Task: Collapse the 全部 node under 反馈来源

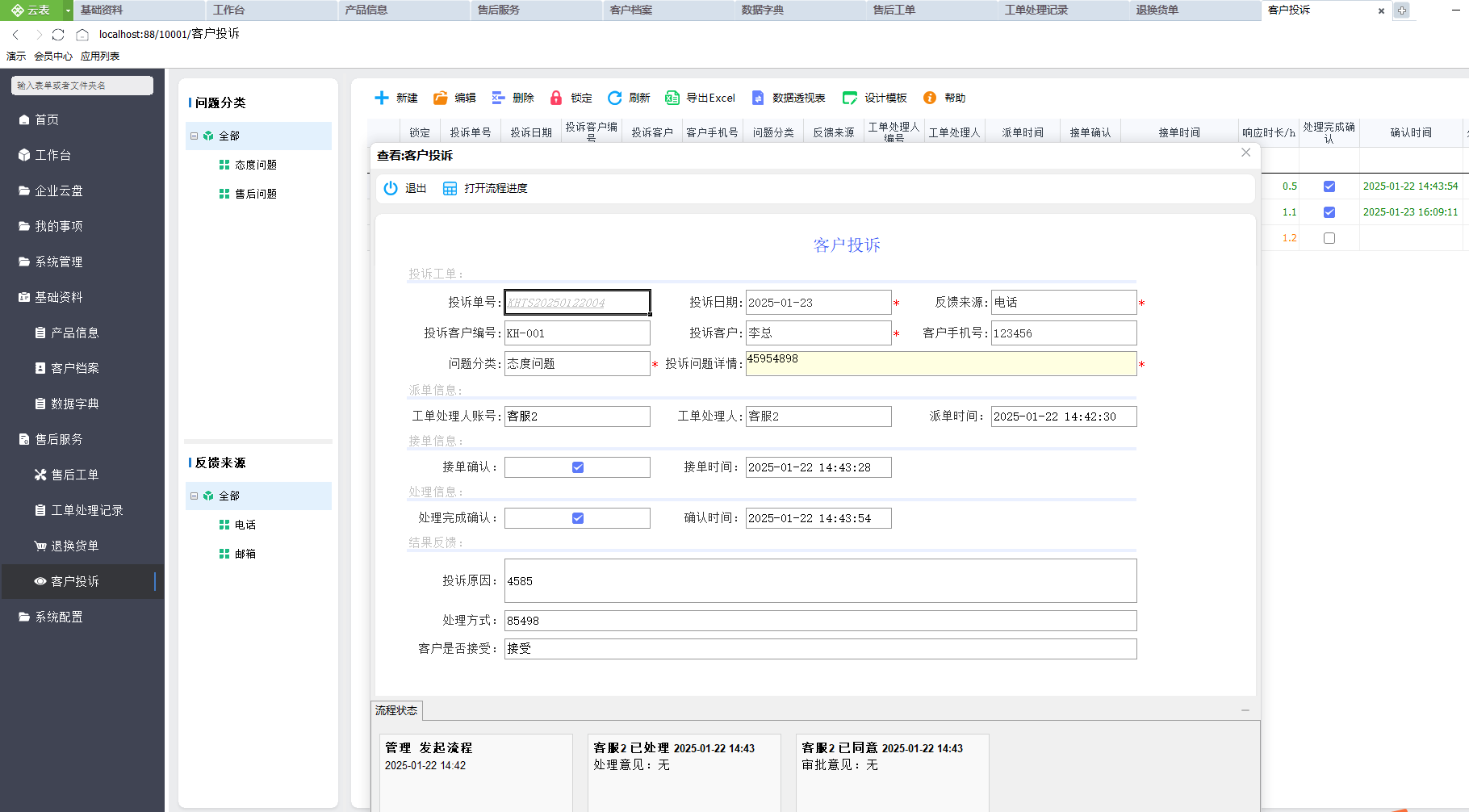Action: click(194, 496)
